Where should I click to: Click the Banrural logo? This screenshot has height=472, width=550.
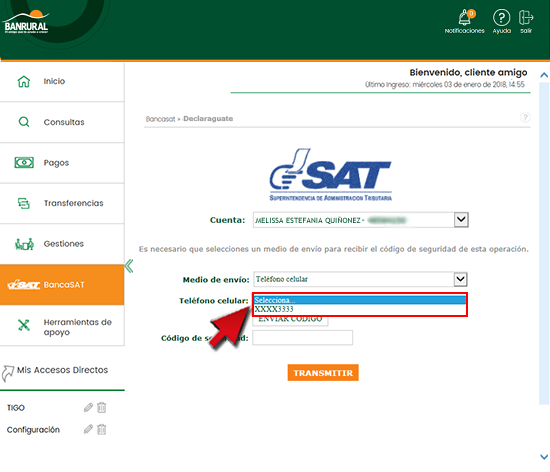26,22
